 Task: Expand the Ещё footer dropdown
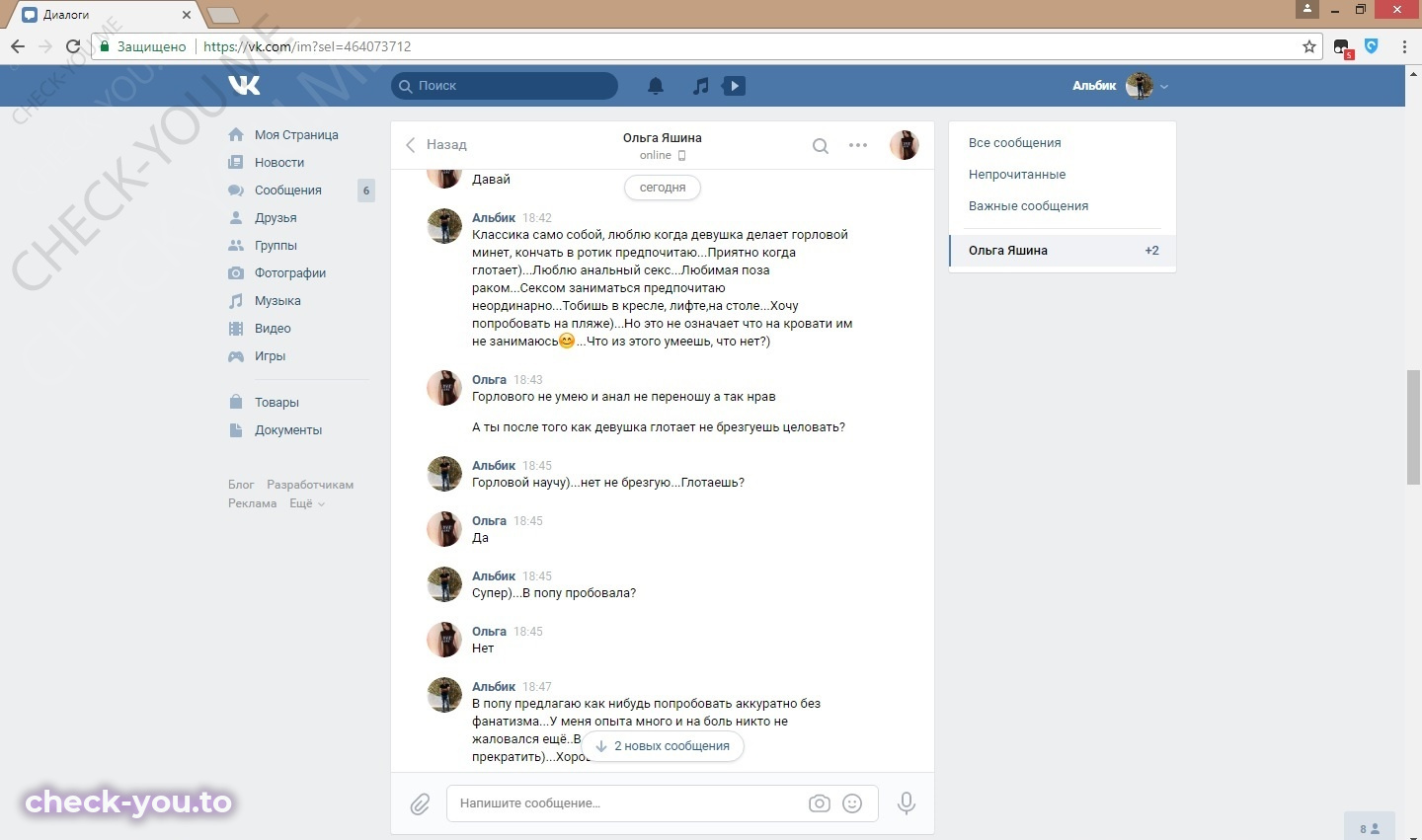click(x=307, y=503)
